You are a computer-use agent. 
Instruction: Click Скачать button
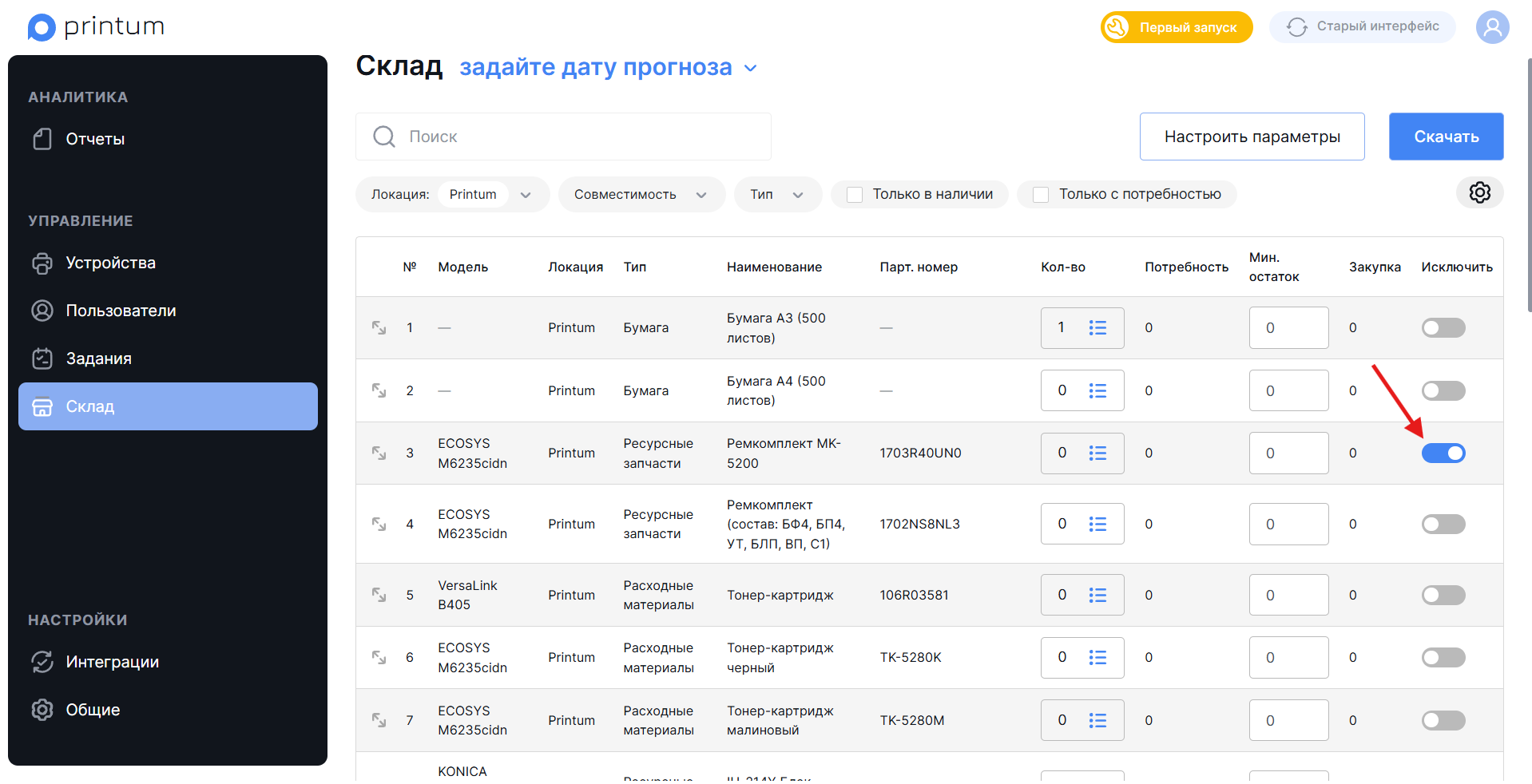coord(1446,137)
